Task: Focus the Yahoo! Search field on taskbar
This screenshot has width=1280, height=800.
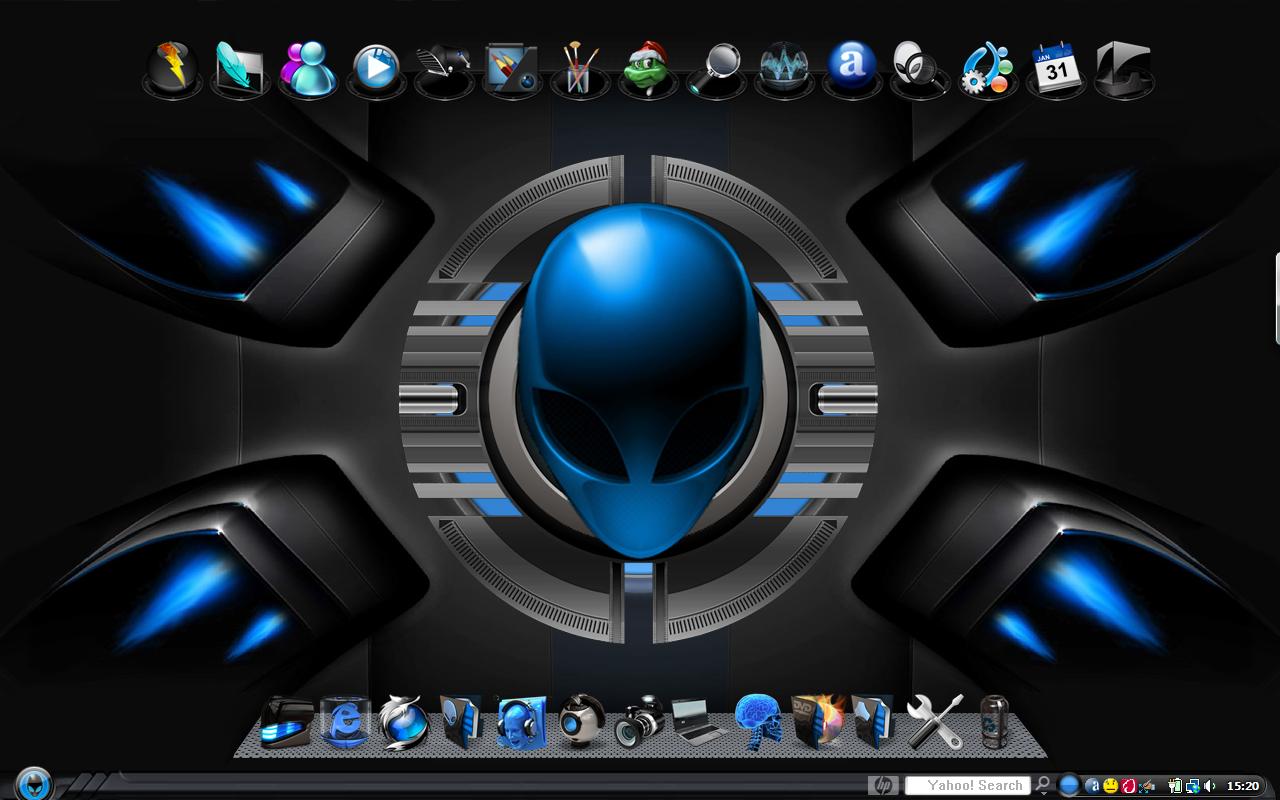Action: (968, 785)
